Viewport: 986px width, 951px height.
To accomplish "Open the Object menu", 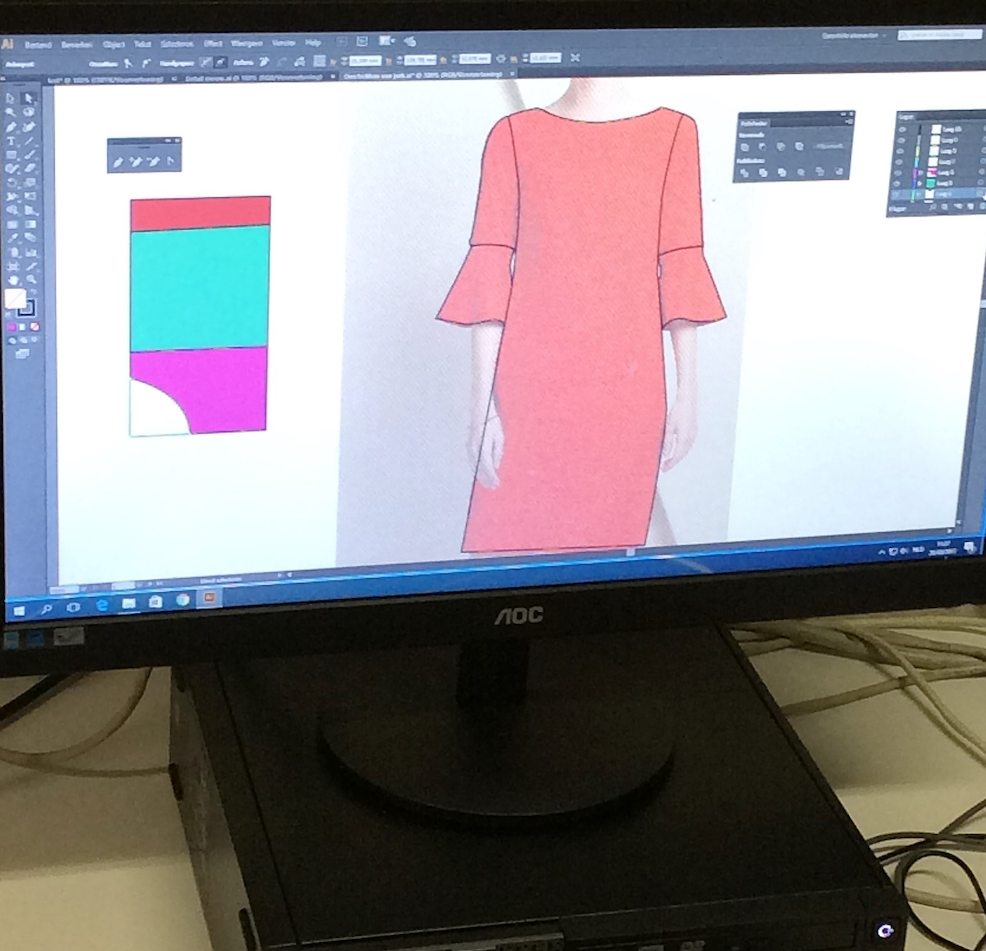I will [x=113, y=44].
